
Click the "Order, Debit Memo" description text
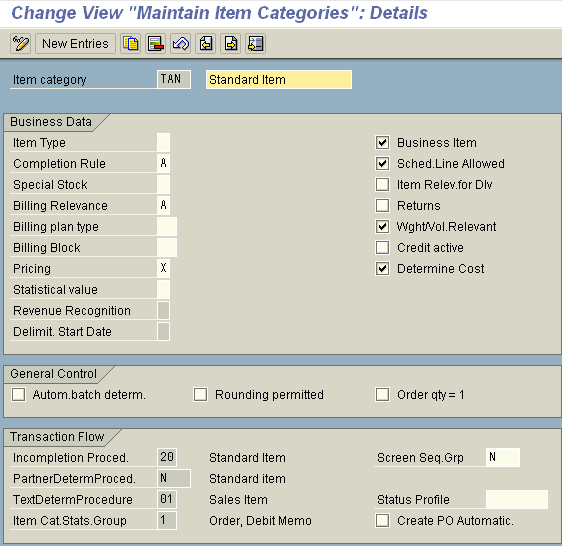click(x=260, y=521)
